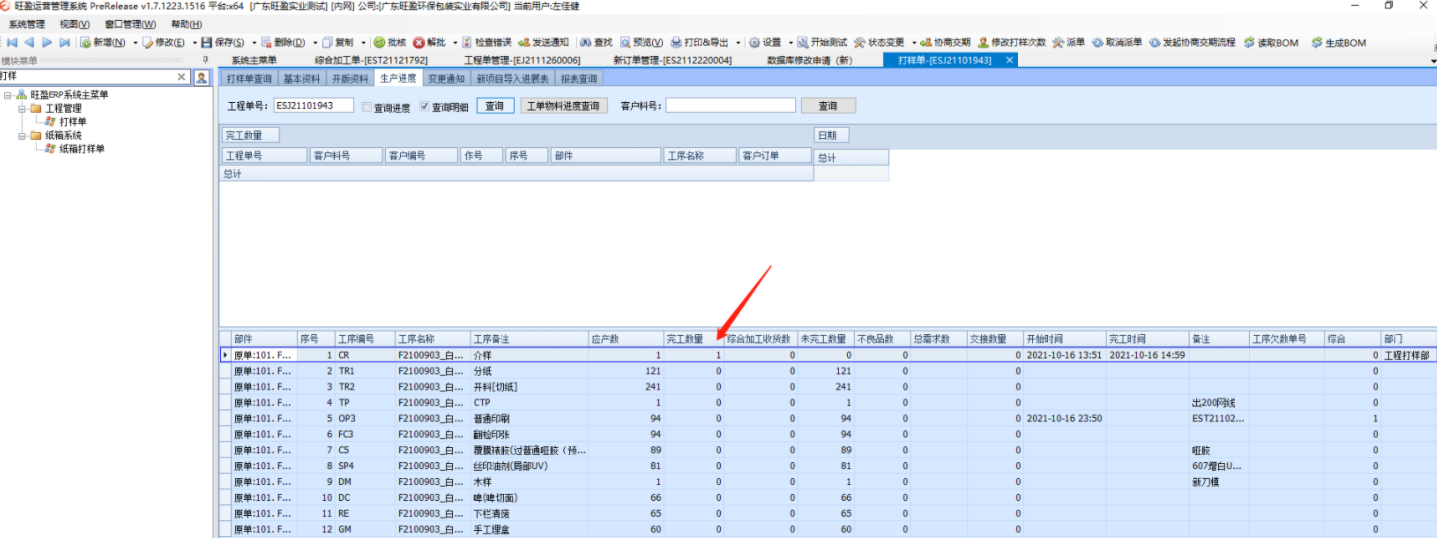Click the 派单 dispatch order button
The width and height of the screenshot is (1437, 538).
1069,43
